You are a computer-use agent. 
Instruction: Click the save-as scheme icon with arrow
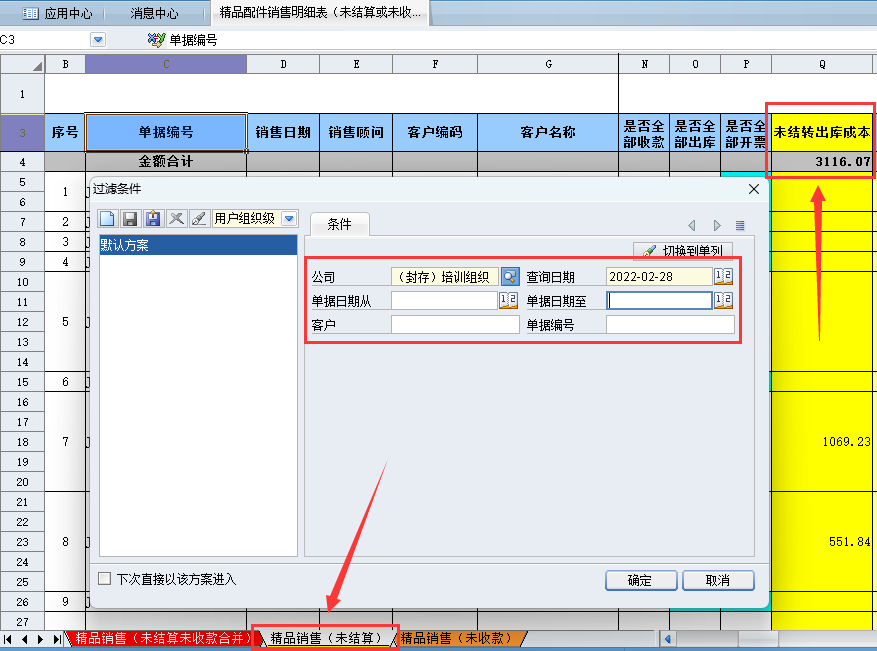pos(153,218)
